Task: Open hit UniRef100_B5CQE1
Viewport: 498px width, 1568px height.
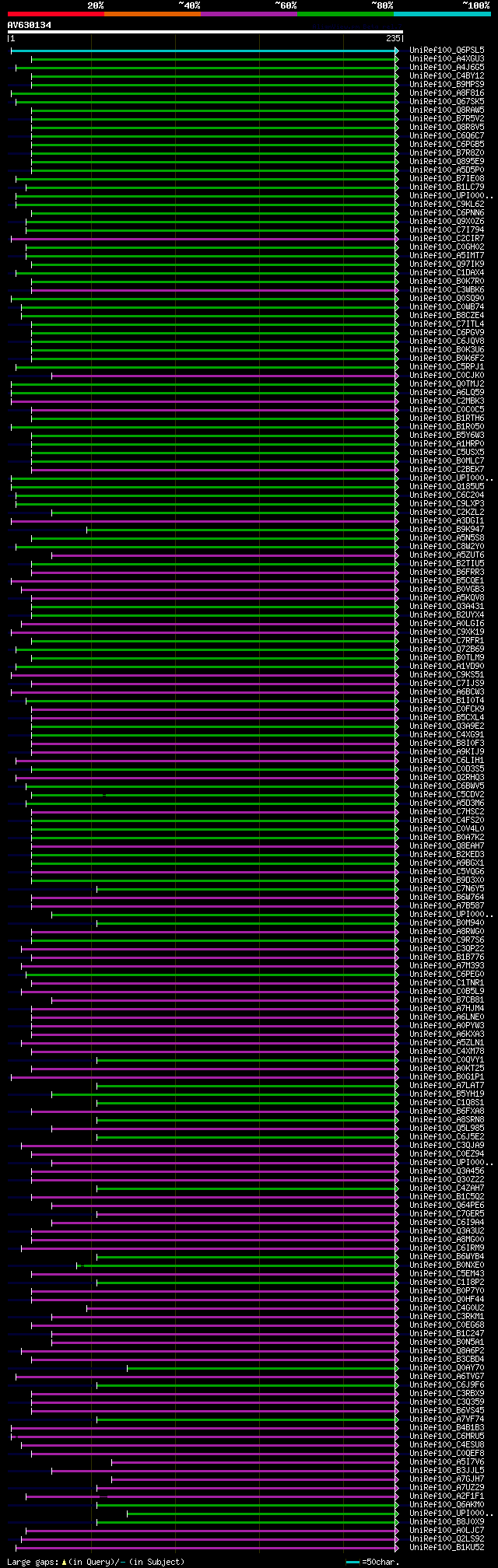Action: tap(447, 581)
